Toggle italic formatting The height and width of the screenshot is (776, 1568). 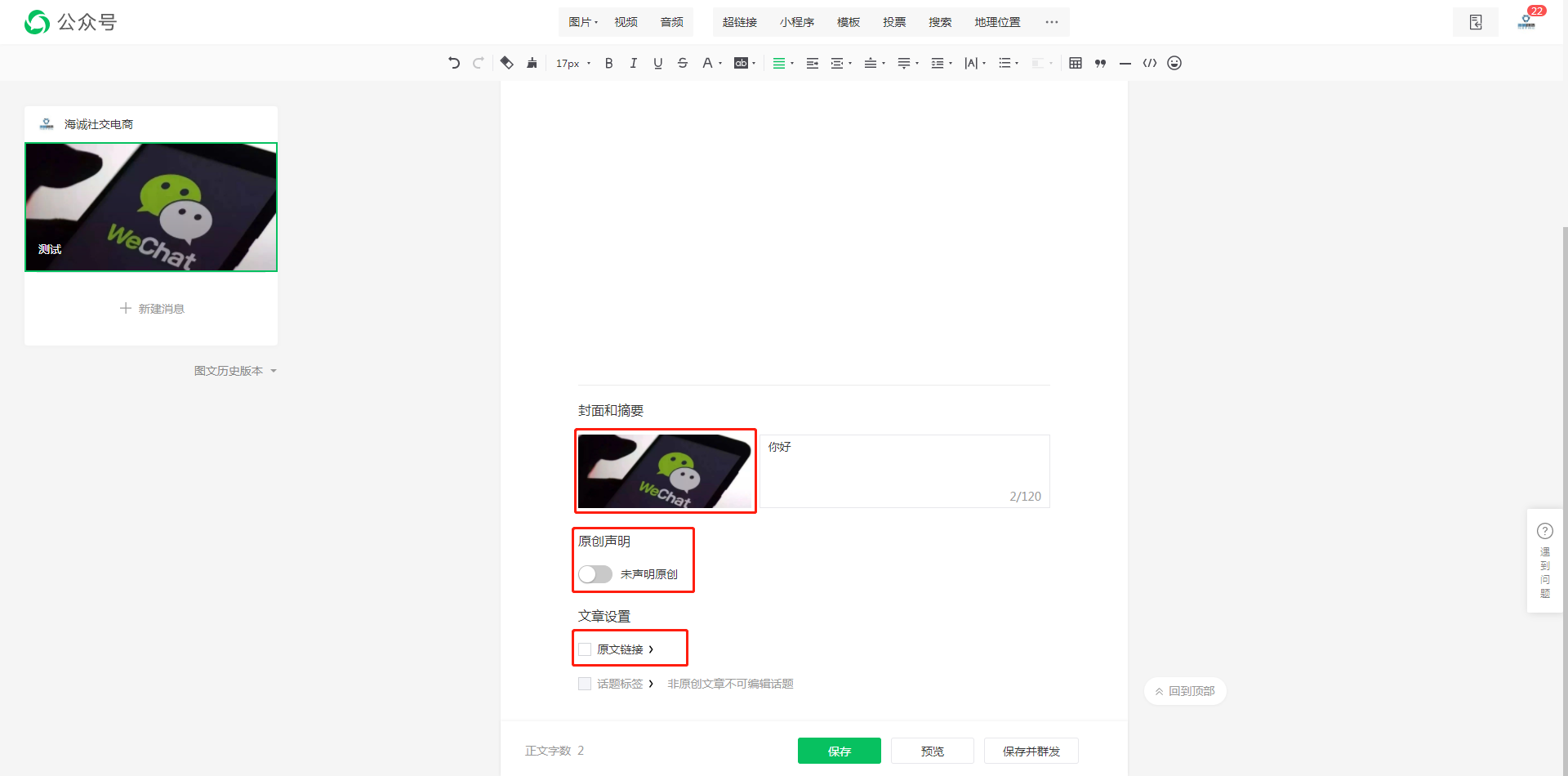[x=634, y=63]
